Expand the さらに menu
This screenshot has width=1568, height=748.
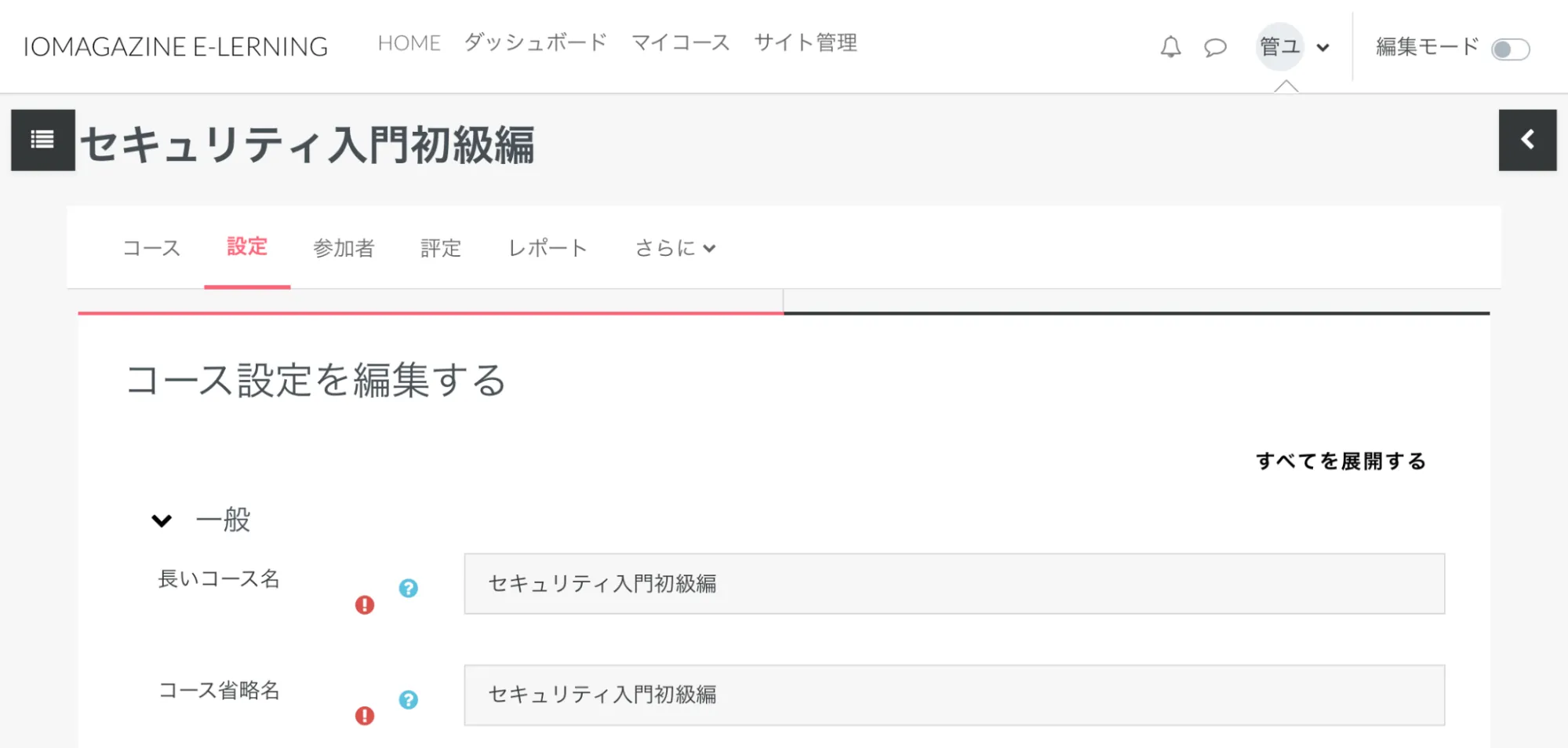coord(675,248)
